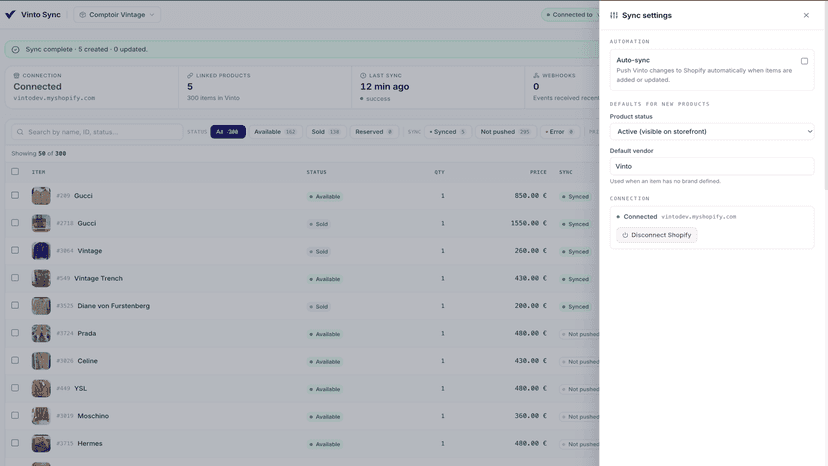The height and width of the screenshot is (466, 828).
Task: Open the Gucci #209 product thumbnail
Action: [41, 196]
